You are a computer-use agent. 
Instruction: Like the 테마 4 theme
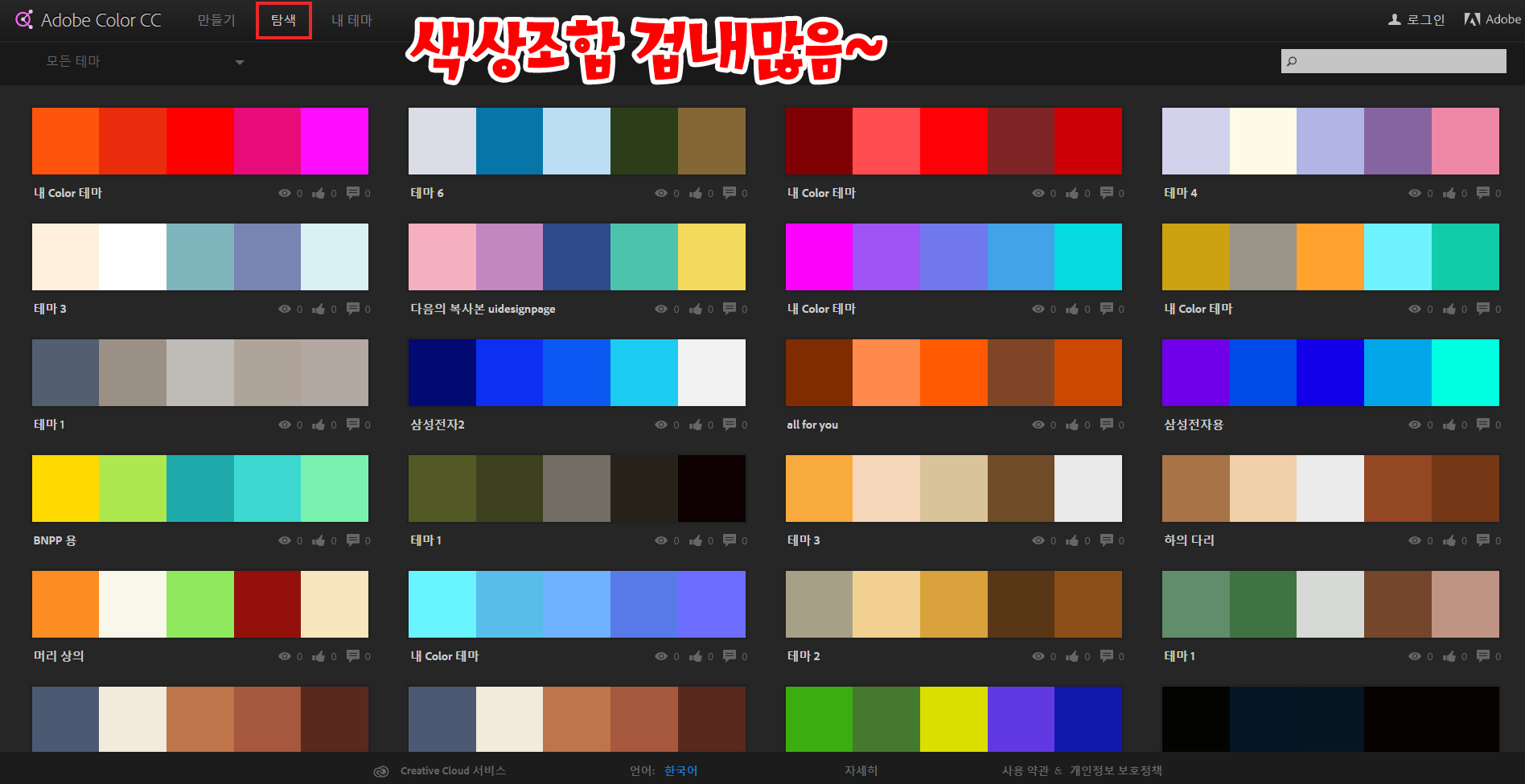coord(1451,193)
